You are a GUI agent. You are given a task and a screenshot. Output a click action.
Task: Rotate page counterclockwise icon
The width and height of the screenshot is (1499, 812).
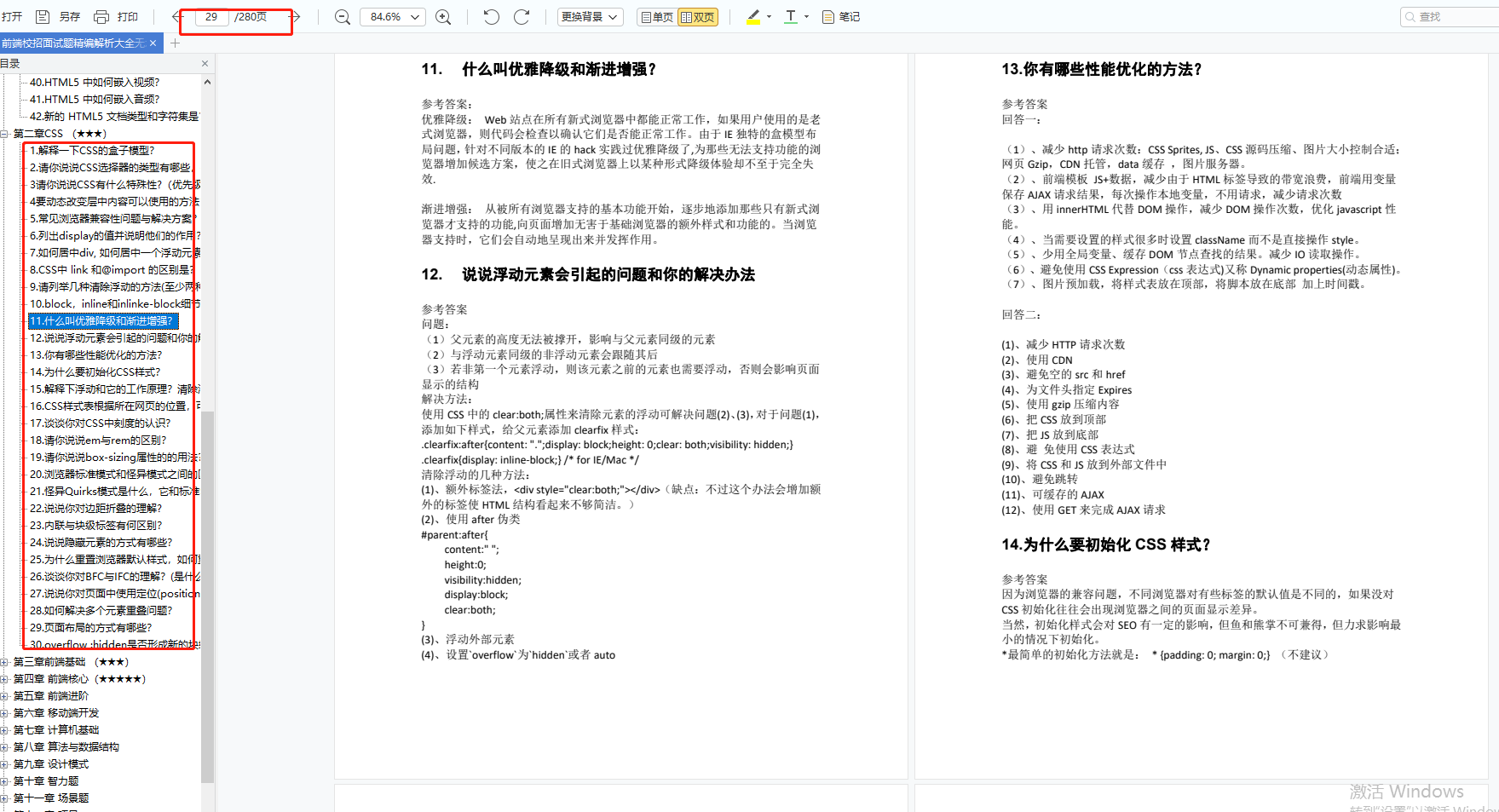pyautogui.click(x=492, y=17)
